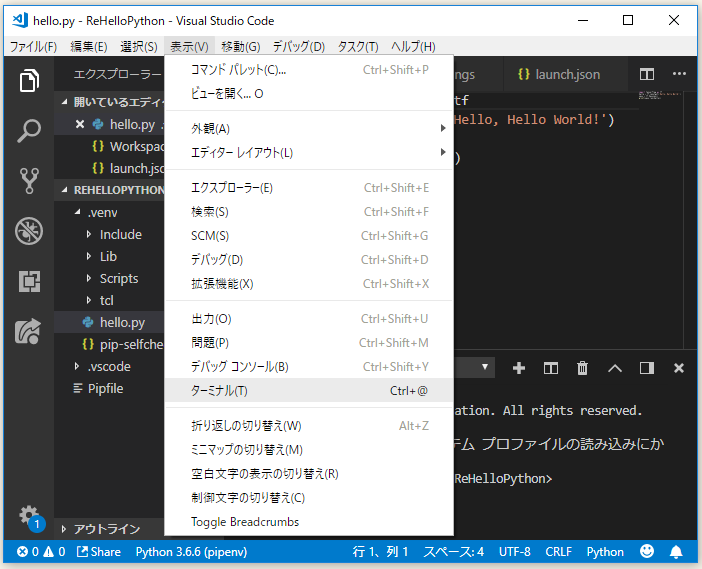Select Python 3.6.6 (pipenv) interpreter in status bar
This screenshot has width=702, height=569.
tap(191, 552)
